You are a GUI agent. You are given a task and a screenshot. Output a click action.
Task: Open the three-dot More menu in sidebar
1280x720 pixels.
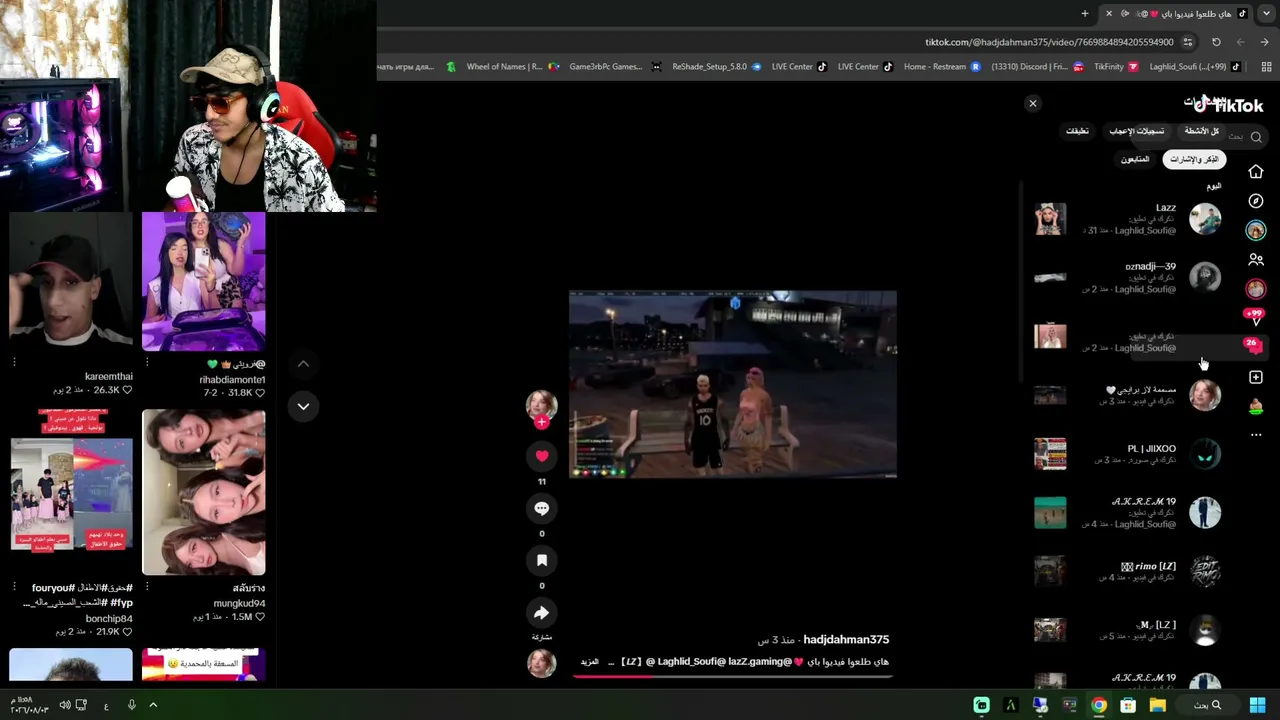1256,435
